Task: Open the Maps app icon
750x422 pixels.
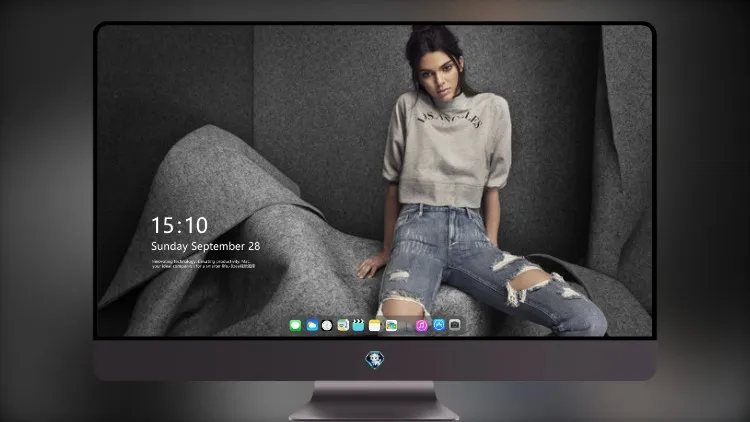Action: pyautogui.click(x=343, y=326)
